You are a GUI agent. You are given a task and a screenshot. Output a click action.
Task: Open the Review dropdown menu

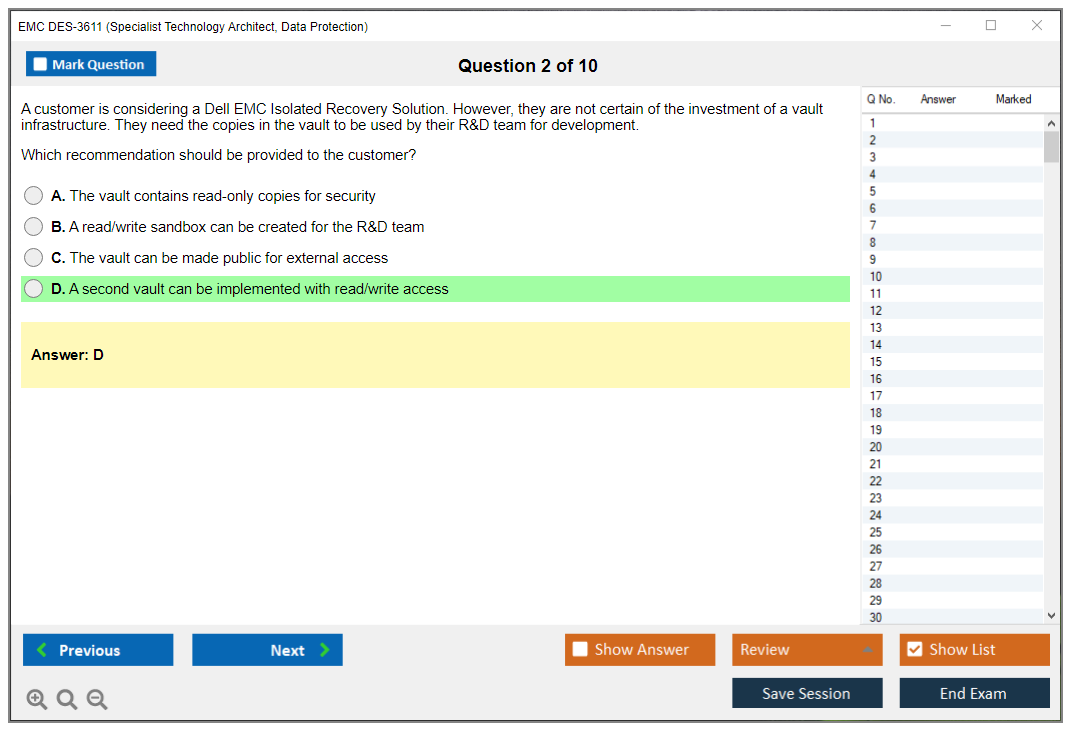(x=806, y=650)
